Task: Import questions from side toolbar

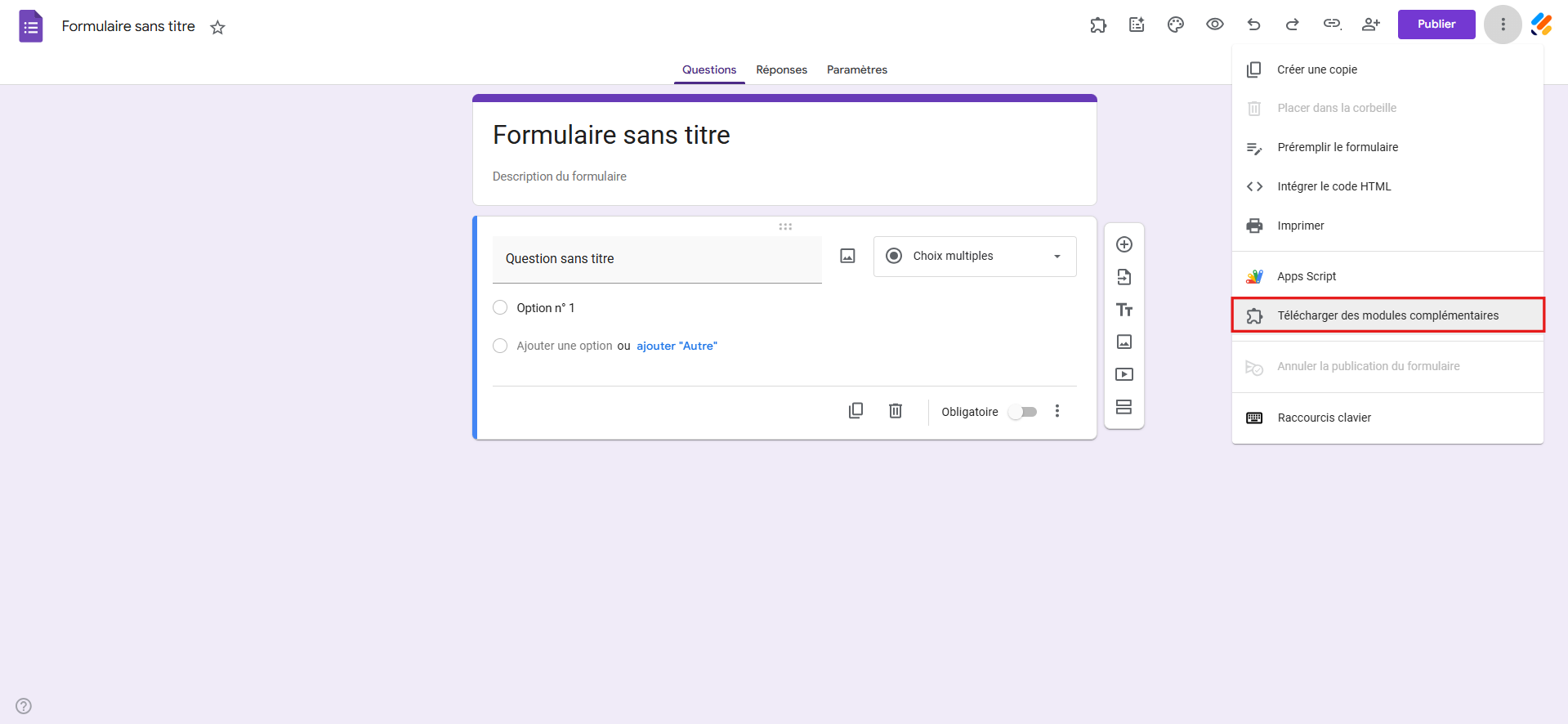Action: [x=1124, y=277]
